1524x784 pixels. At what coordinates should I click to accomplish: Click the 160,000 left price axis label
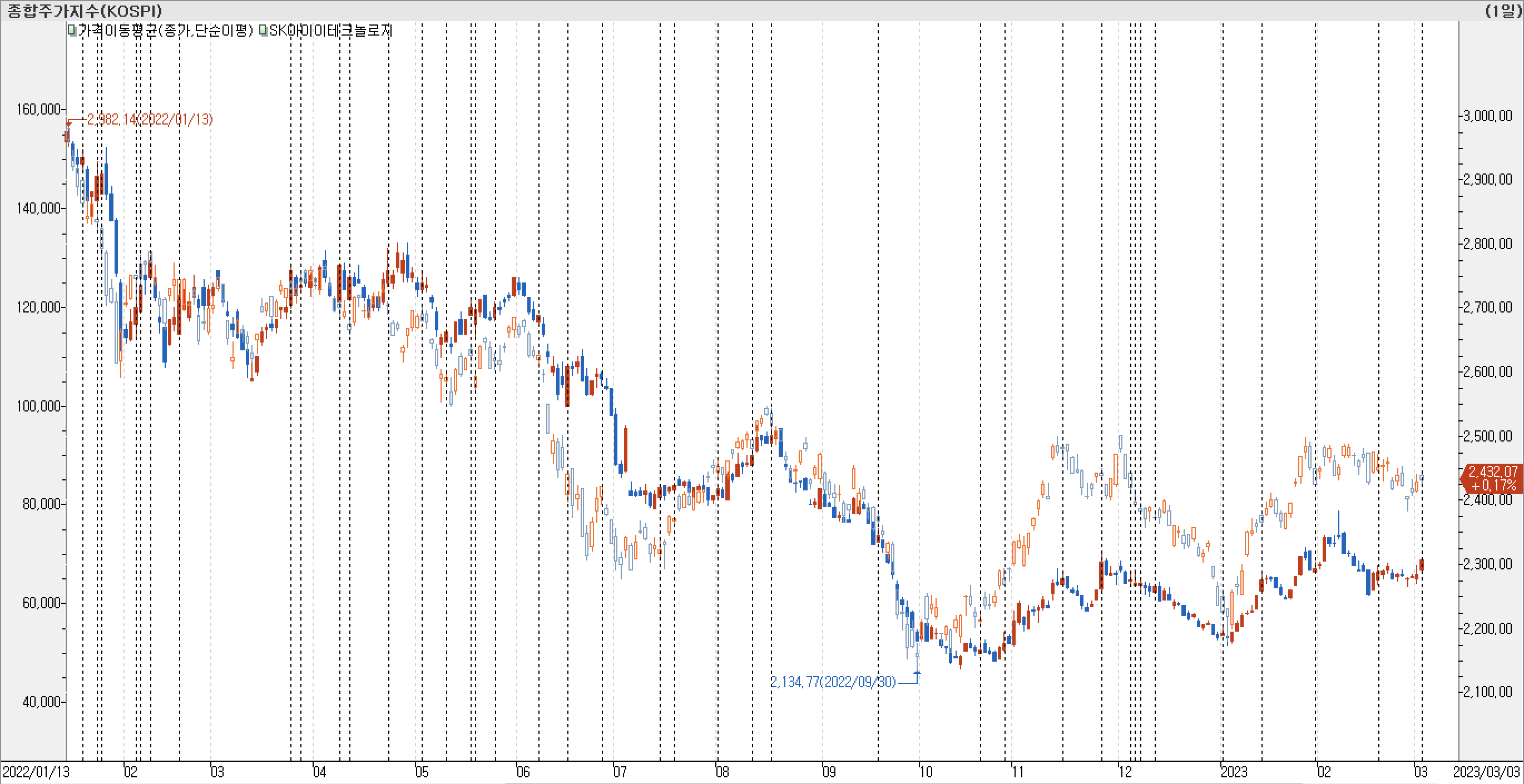(x=38, y=110)
